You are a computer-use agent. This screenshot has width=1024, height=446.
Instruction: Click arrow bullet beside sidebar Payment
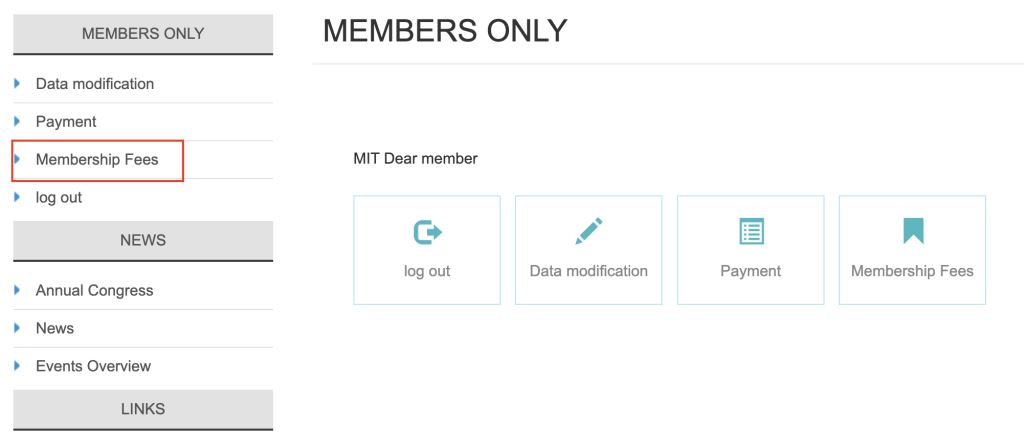pos(17,121)
